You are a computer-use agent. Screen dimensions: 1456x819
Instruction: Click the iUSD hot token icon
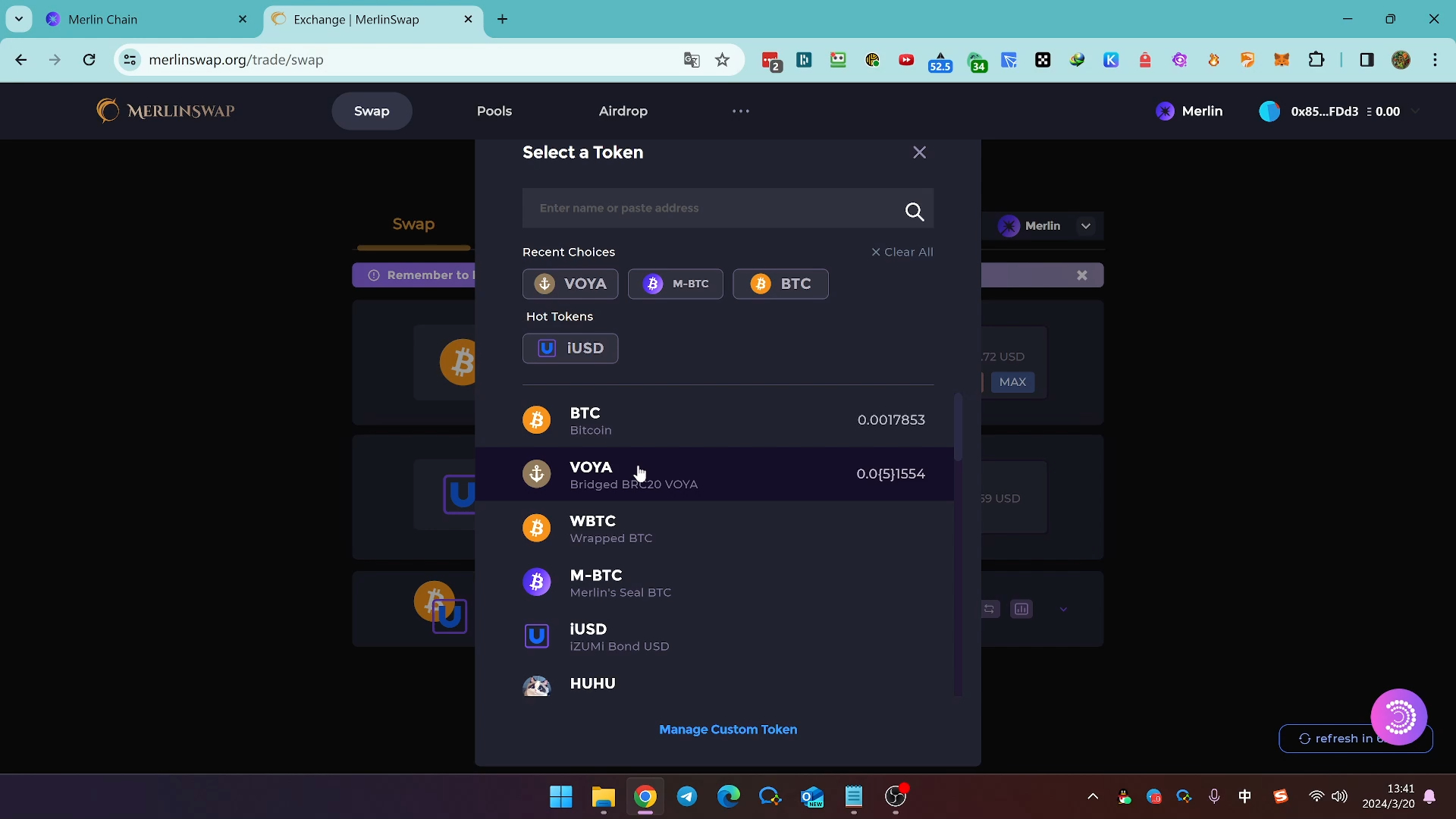pos(547,347)
